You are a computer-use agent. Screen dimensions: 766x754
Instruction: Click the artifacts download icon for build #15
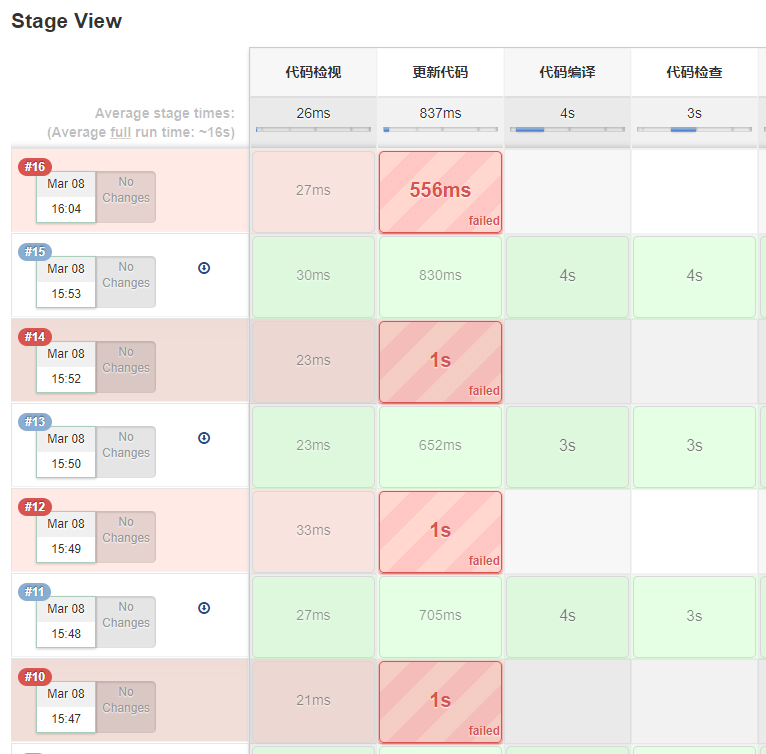click(204, 268)
